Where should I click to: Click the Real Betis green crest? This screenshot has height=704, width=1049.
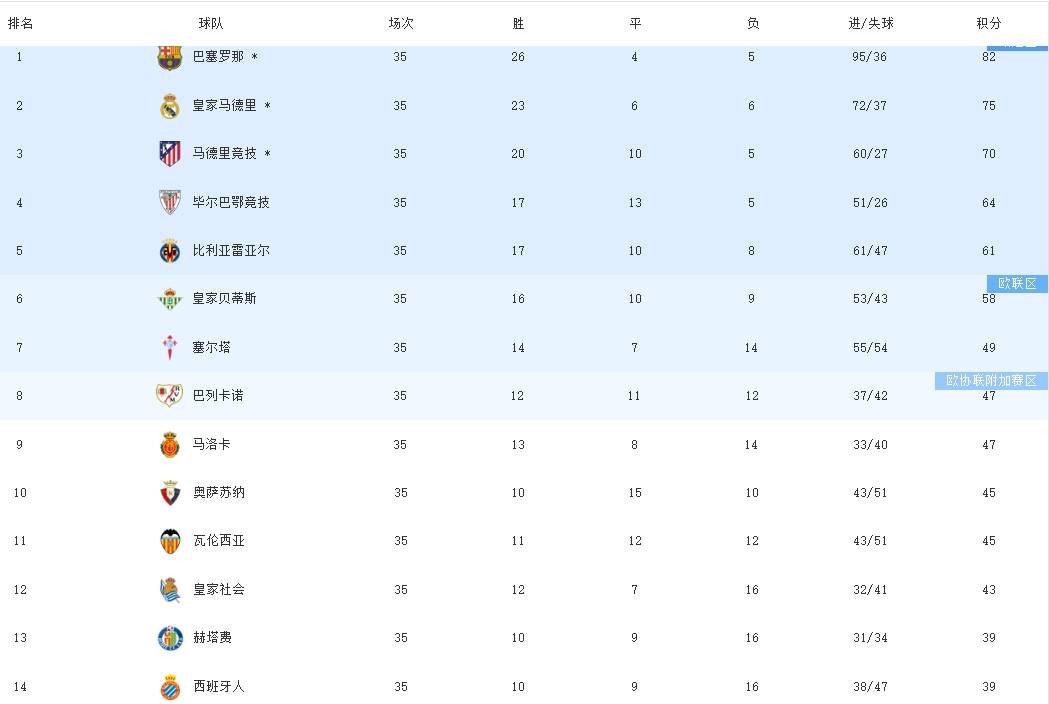tap(170, 299)
